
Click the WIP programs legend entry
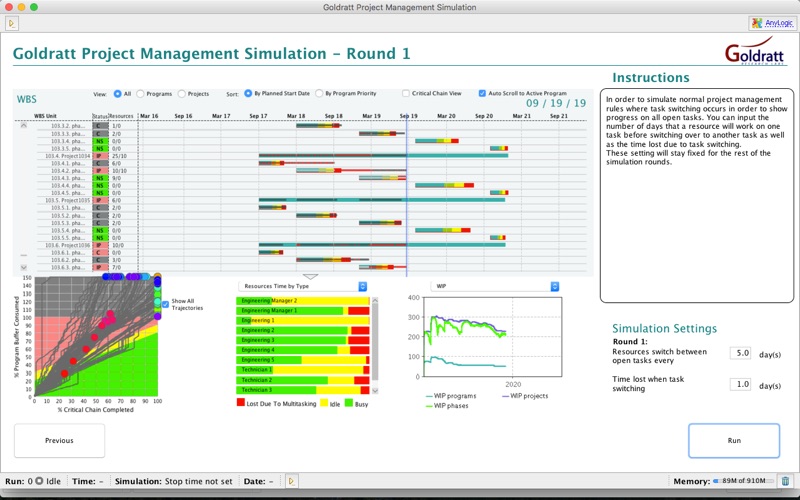[451, 396]
